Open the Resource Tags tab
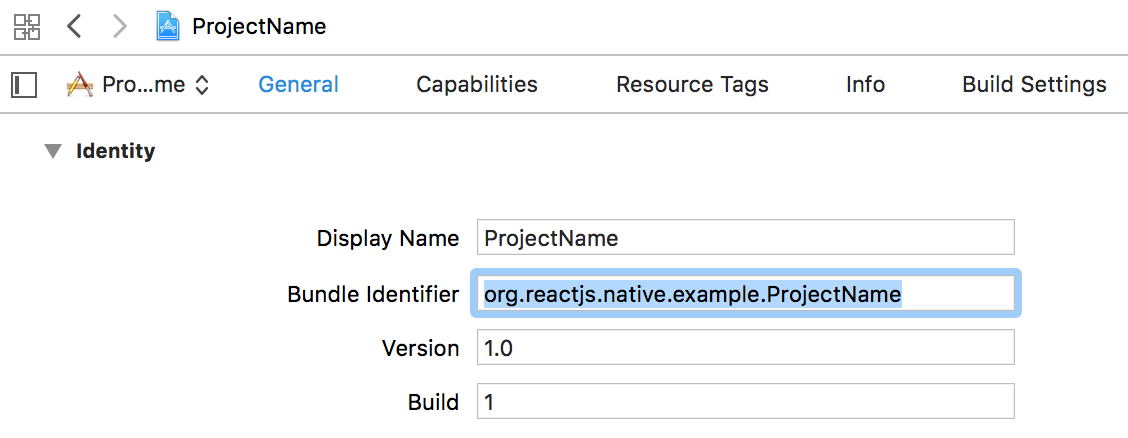The height and width of the screenshot is (438, 1128). [x=692, y=85]
